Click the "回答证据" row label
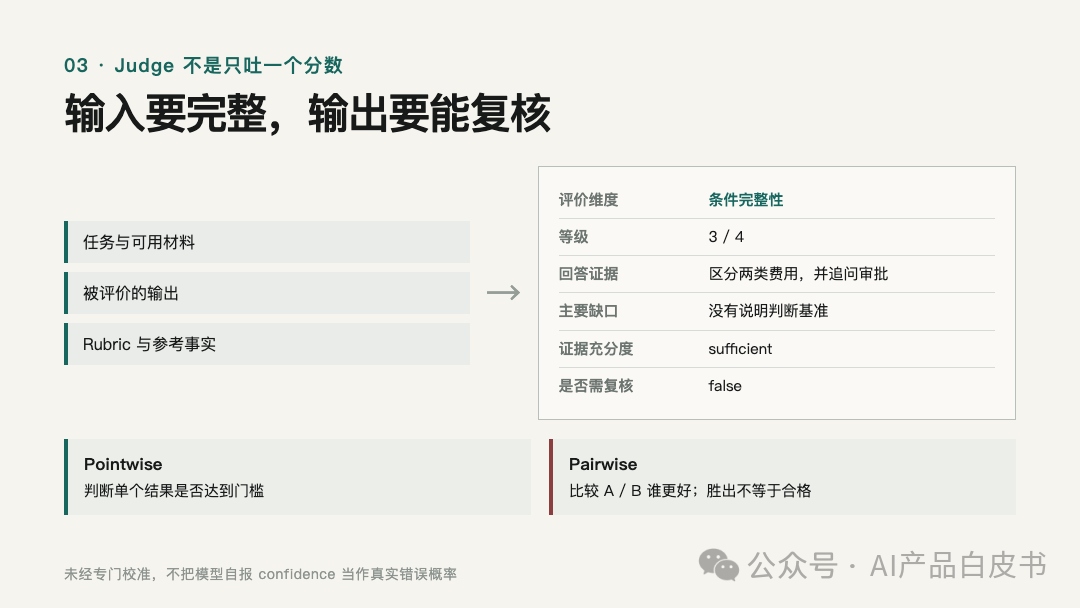This screenshot has height=608, width=1080. pos(588,273)
